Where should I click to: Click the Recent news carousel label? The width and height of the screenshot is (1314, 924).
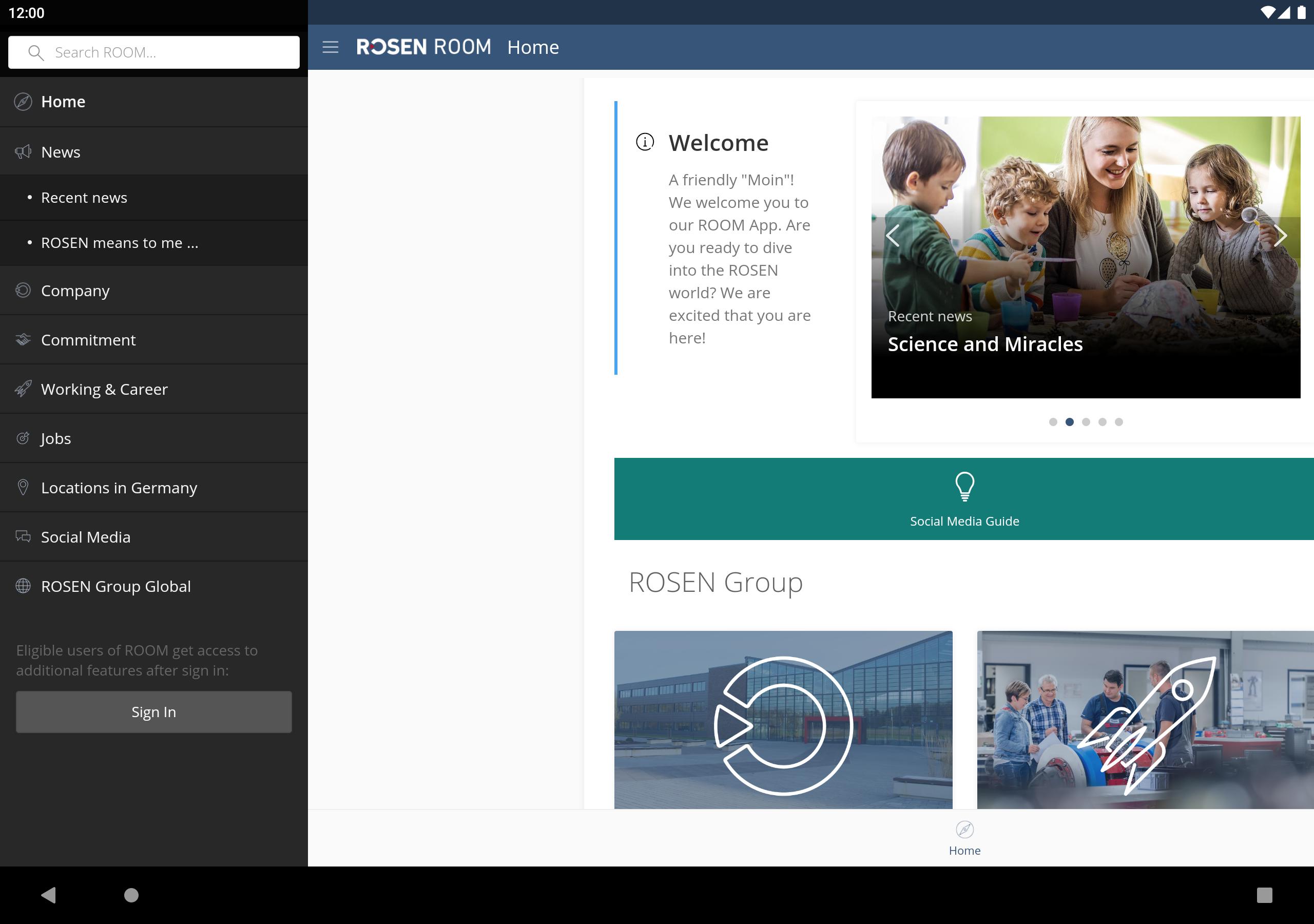point(930,316)
